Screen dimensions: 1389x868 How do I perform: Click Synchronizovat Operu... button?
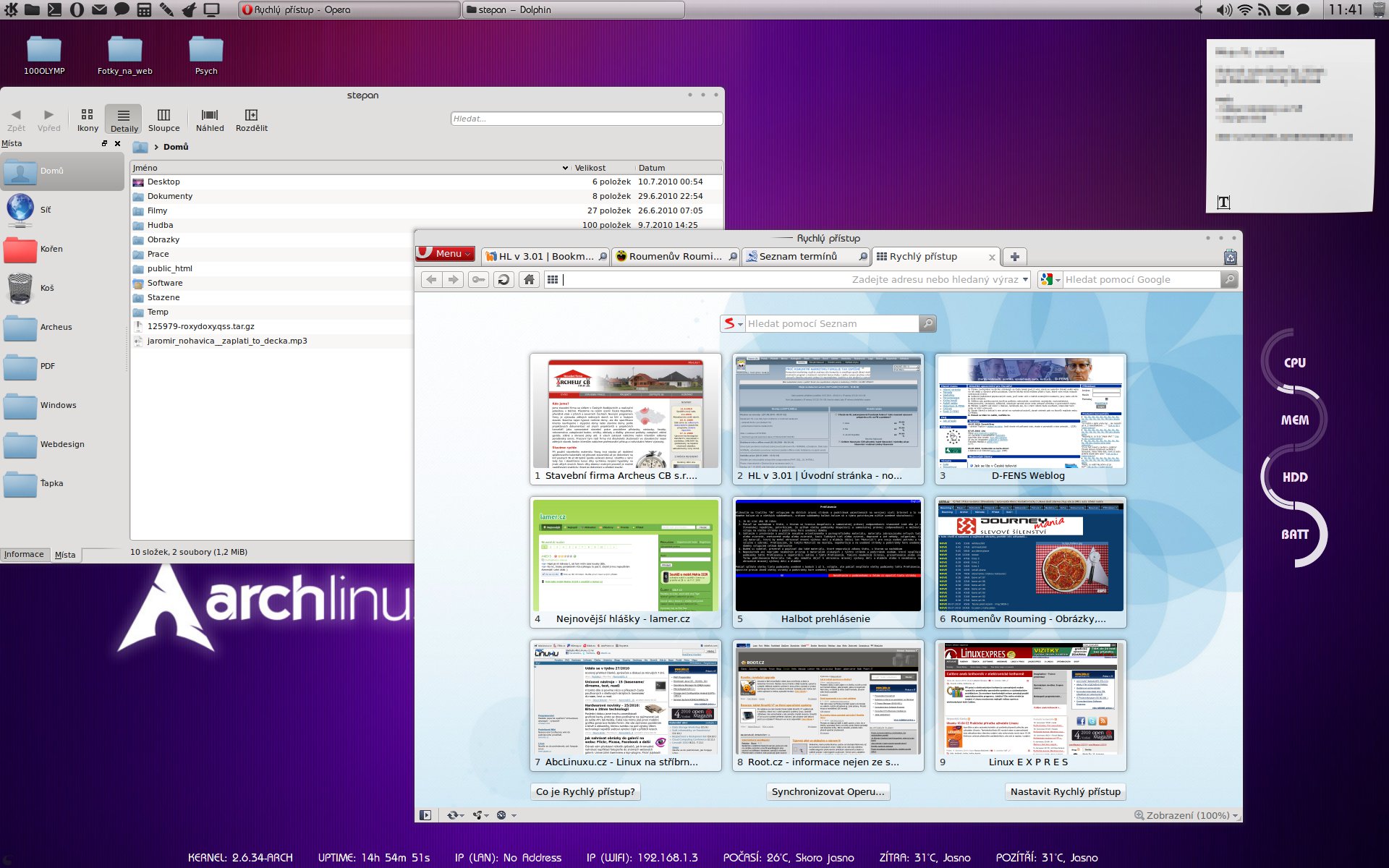(828, 792)
